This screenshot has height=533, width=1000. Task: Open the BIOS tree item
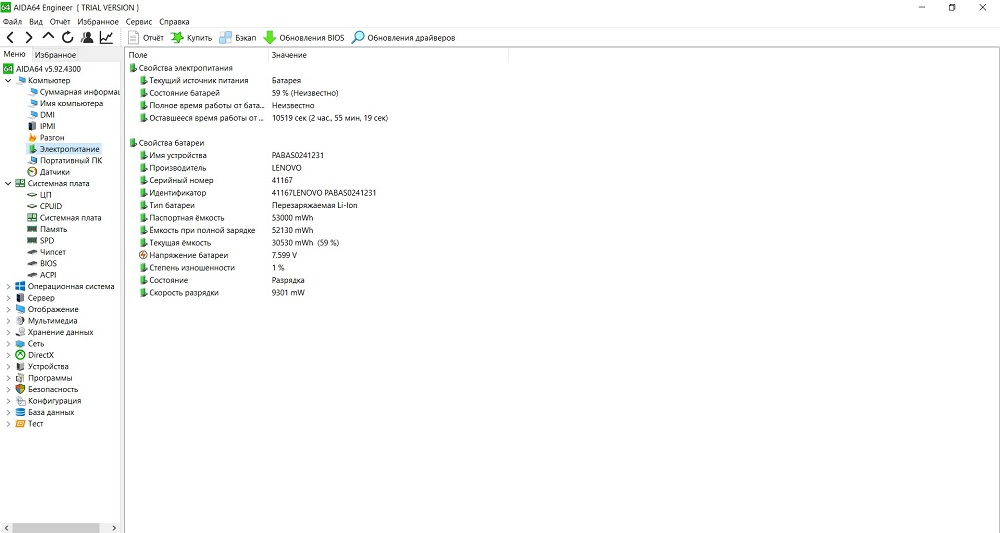[x=42, y=263]
